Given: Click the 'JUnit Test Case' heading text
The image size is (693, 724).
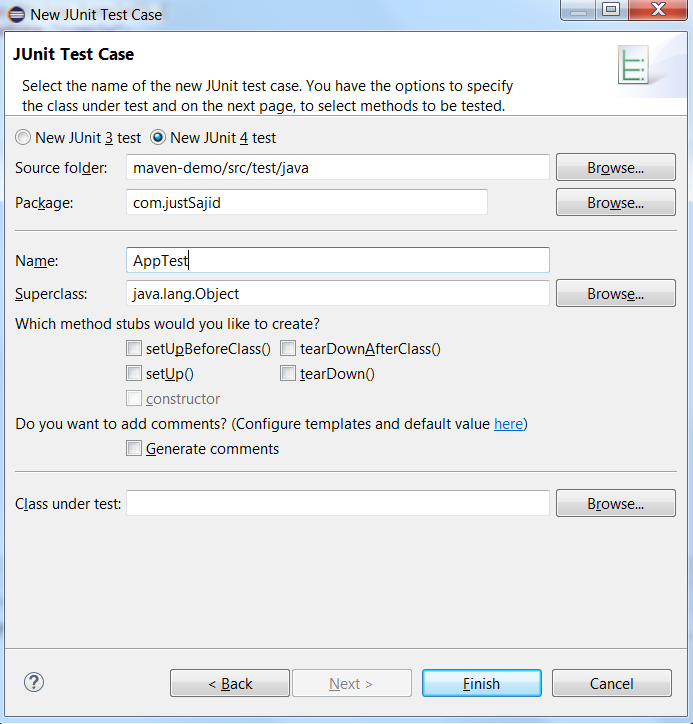Looking at the screenshot, I should click(73, 54).
